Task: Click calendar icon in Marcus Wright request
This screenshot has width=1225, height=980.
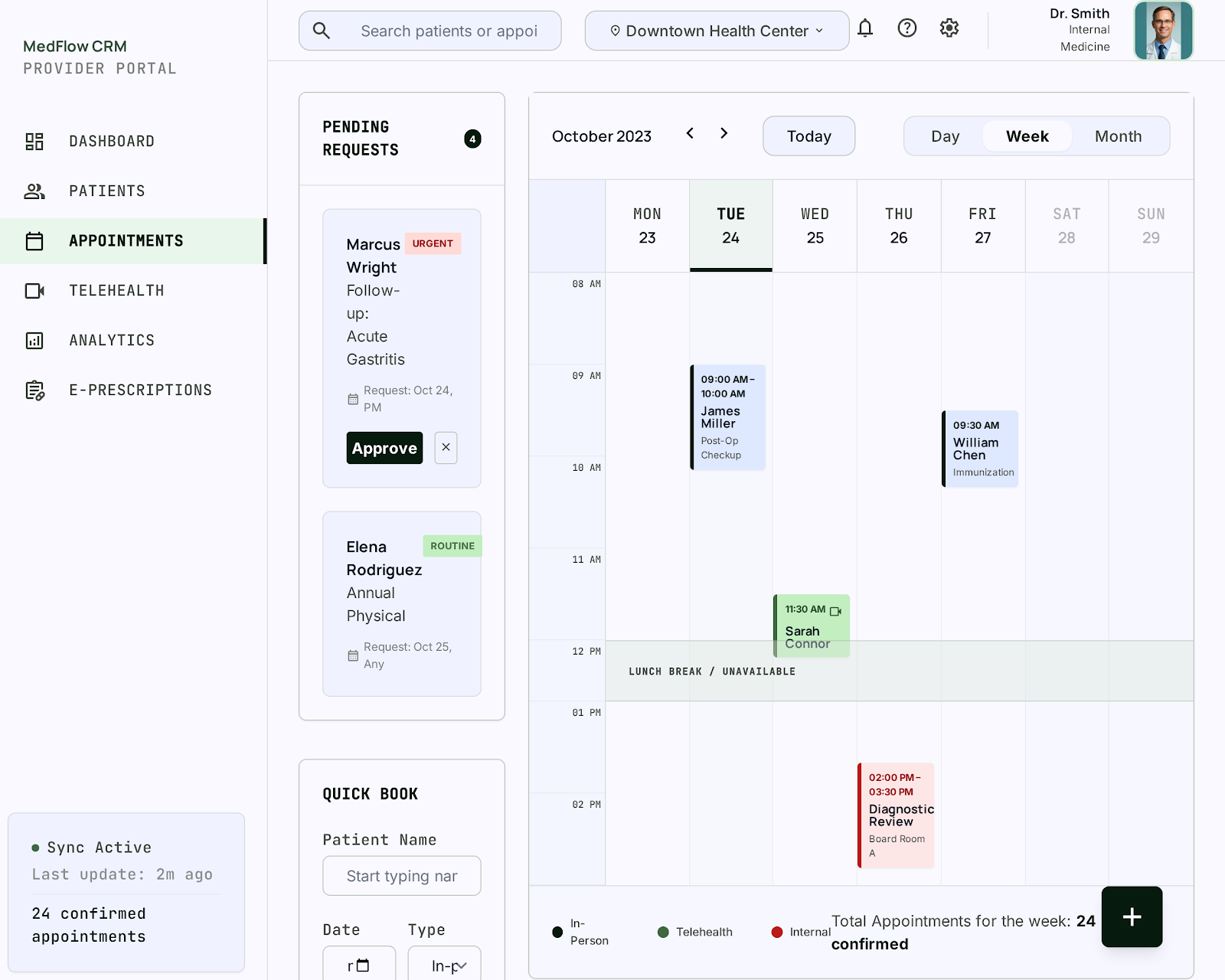Action: click(353, 400)
